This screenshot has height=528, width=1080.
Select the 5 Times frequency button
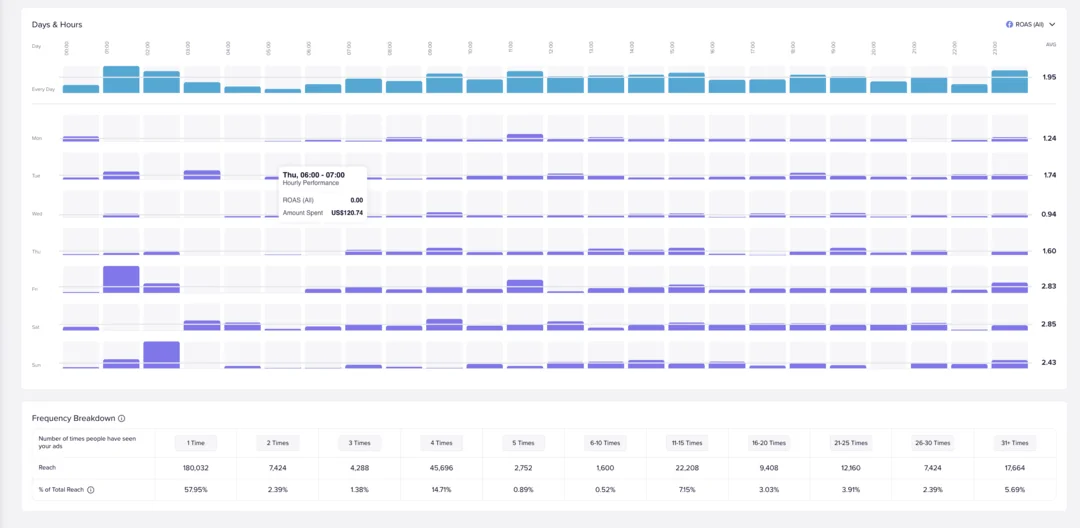523,443
